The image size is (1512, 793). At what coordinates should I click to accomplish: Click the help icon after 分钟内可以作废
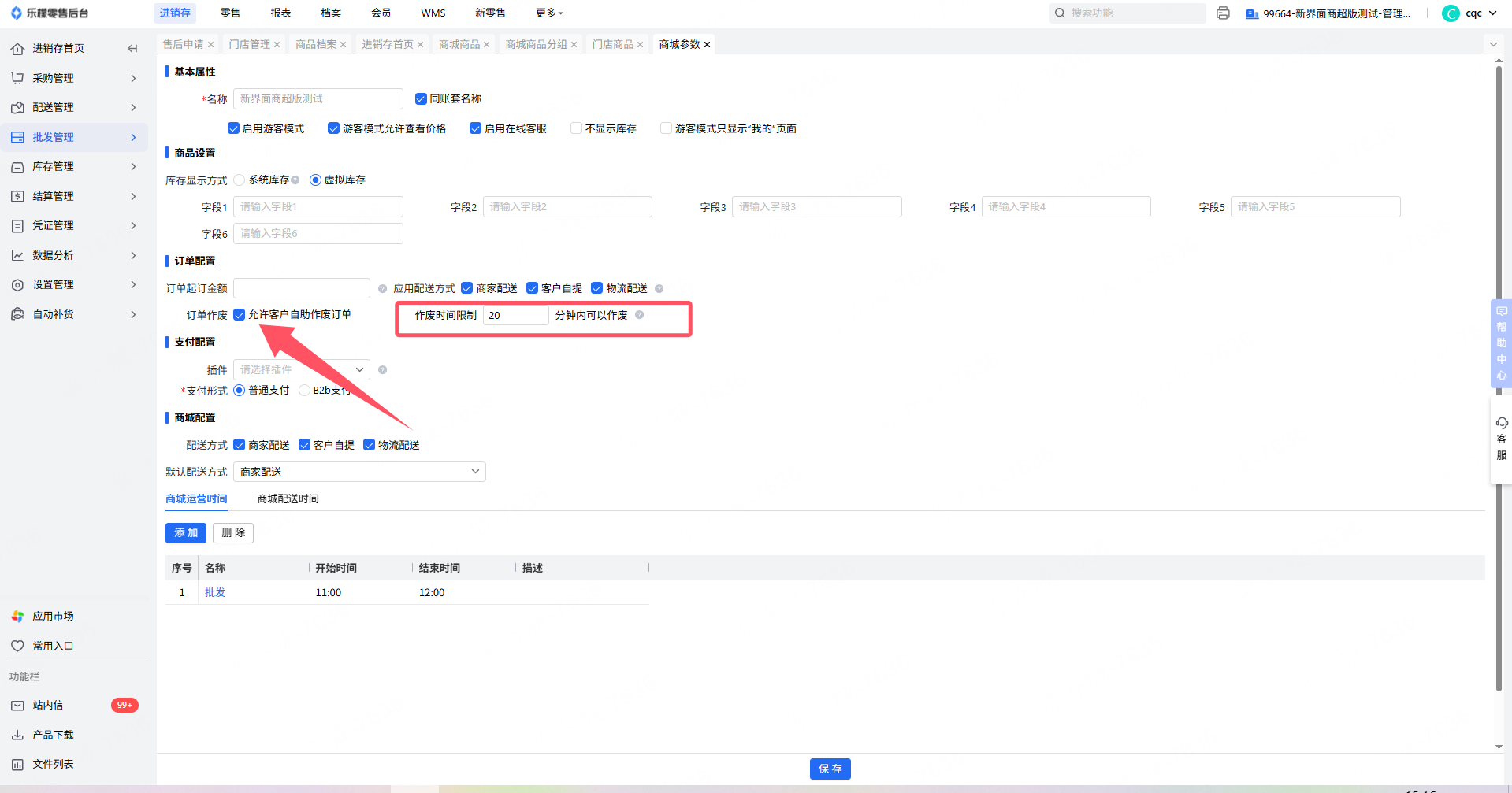[639, 315]
